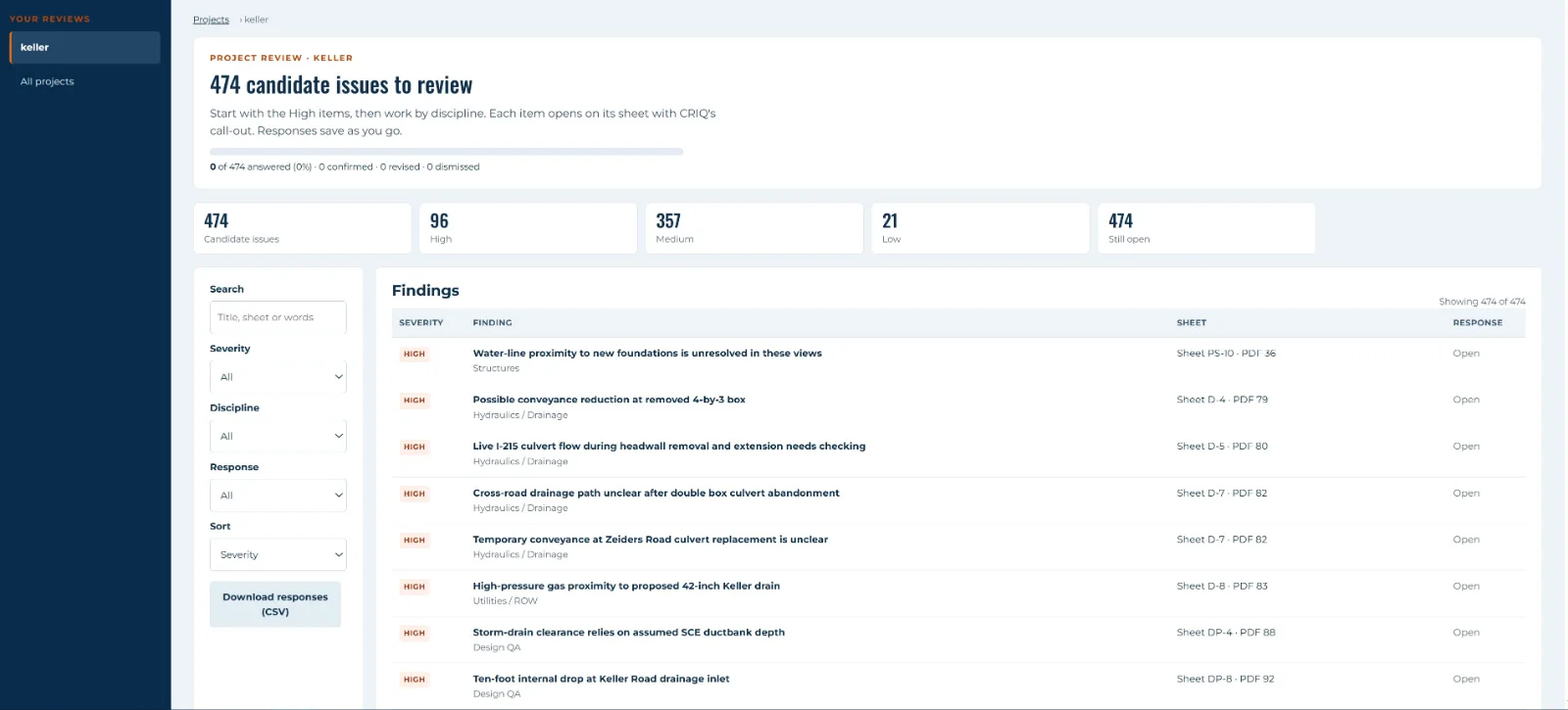
Task: Open the Severity filter dropdown
Action: click(x=278, y=377)
